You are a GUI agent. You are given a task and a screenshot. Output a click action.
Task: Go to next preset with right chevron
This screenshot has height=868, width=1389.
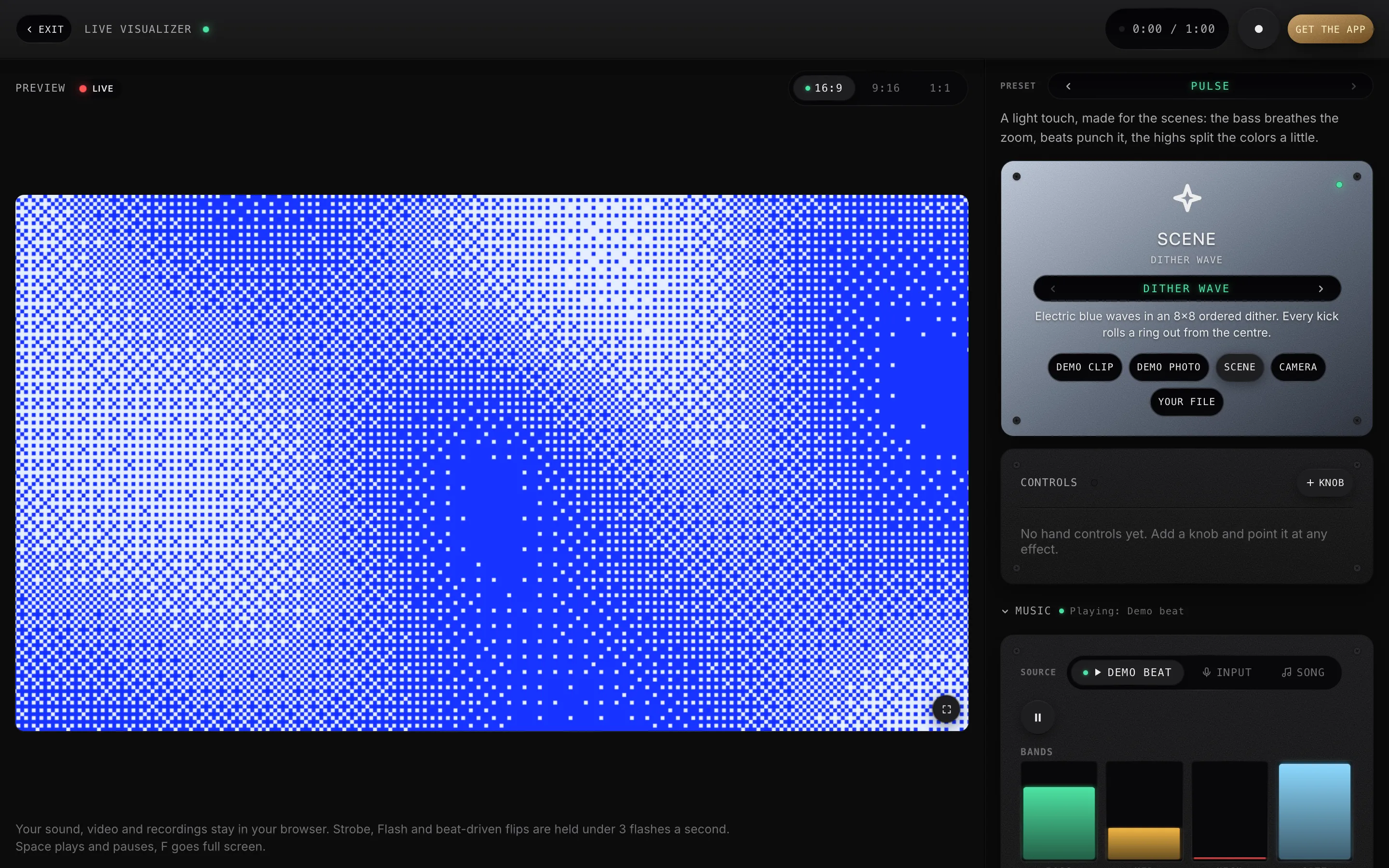[1353, 86]
